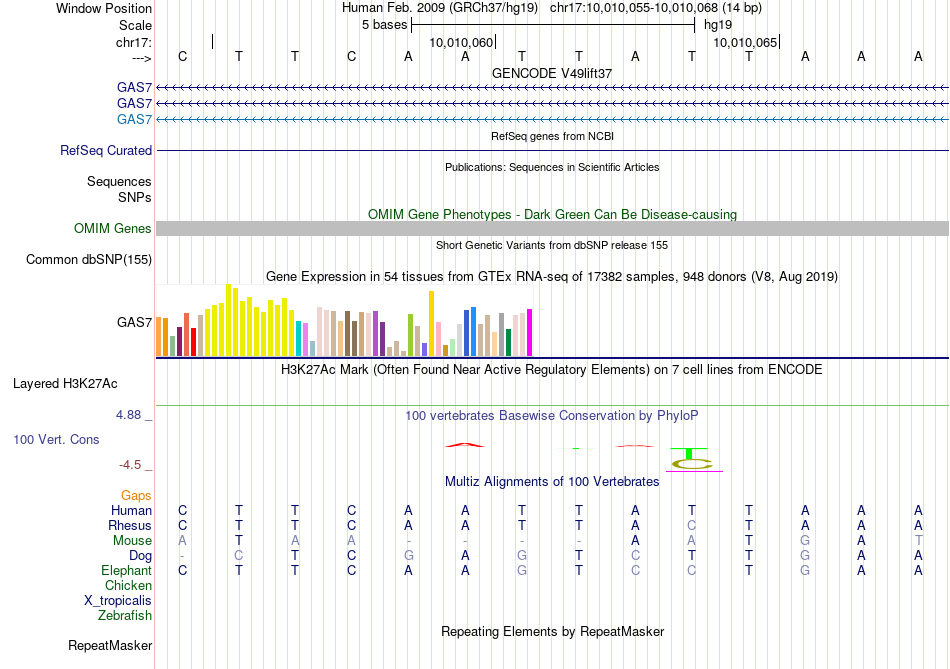Open the OMIM Gene Phenotypes track title
Viewport: 950px width, 669px height.
[552, 215]
